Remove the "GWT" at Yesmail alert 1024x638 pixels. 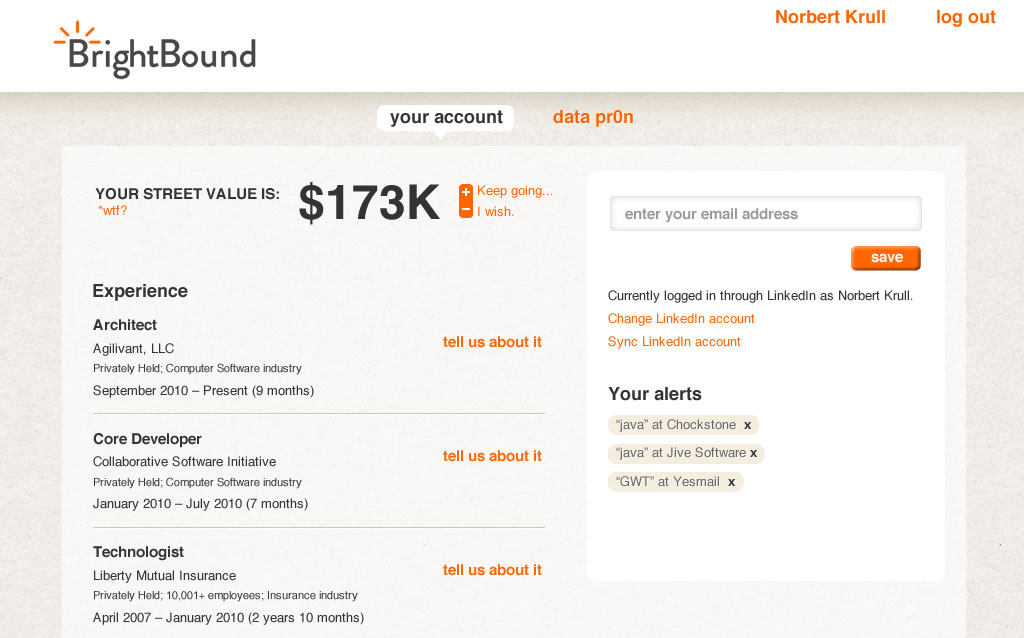pos(731,482)
